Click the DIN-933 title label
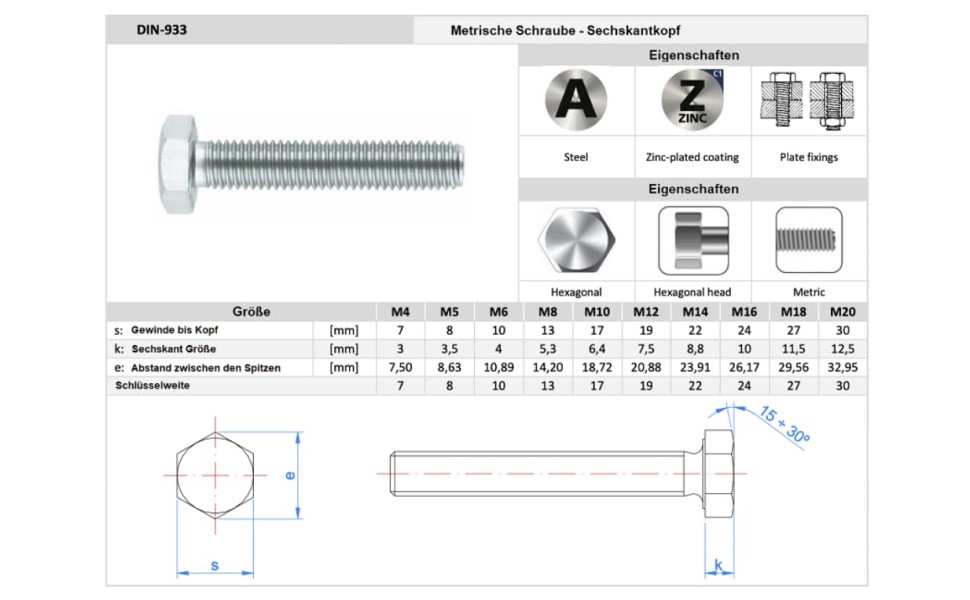The width and height of the screenshot is (970, 600). click(x=162, y=30)
